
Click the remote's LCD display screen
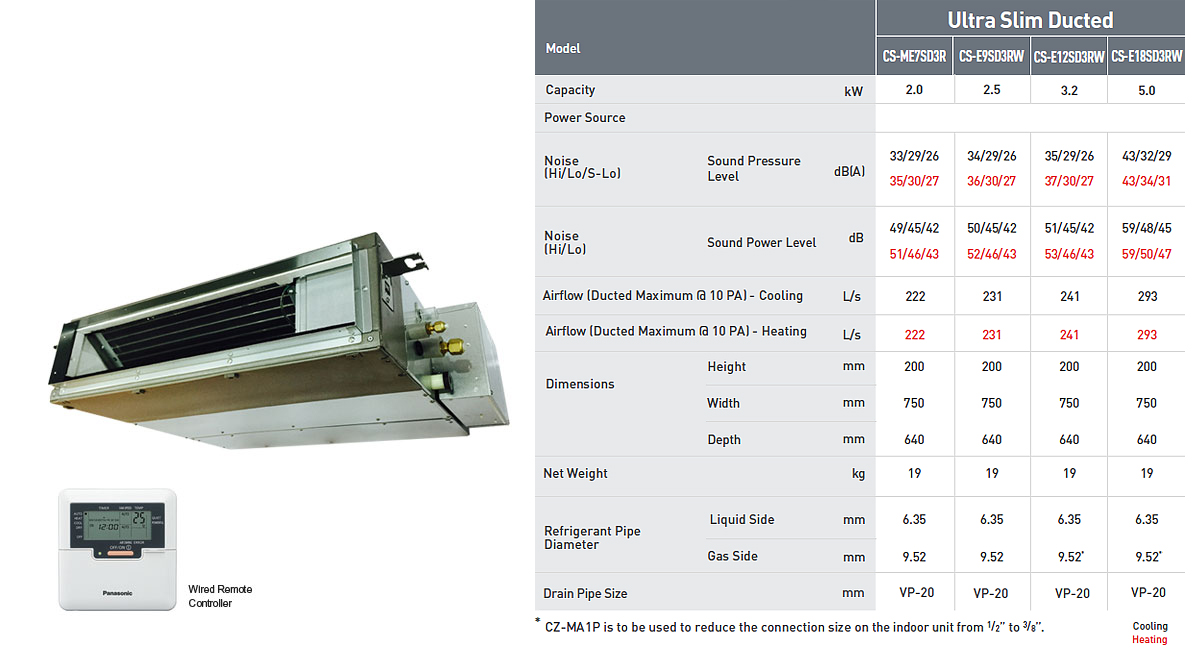tap(115, 525)
